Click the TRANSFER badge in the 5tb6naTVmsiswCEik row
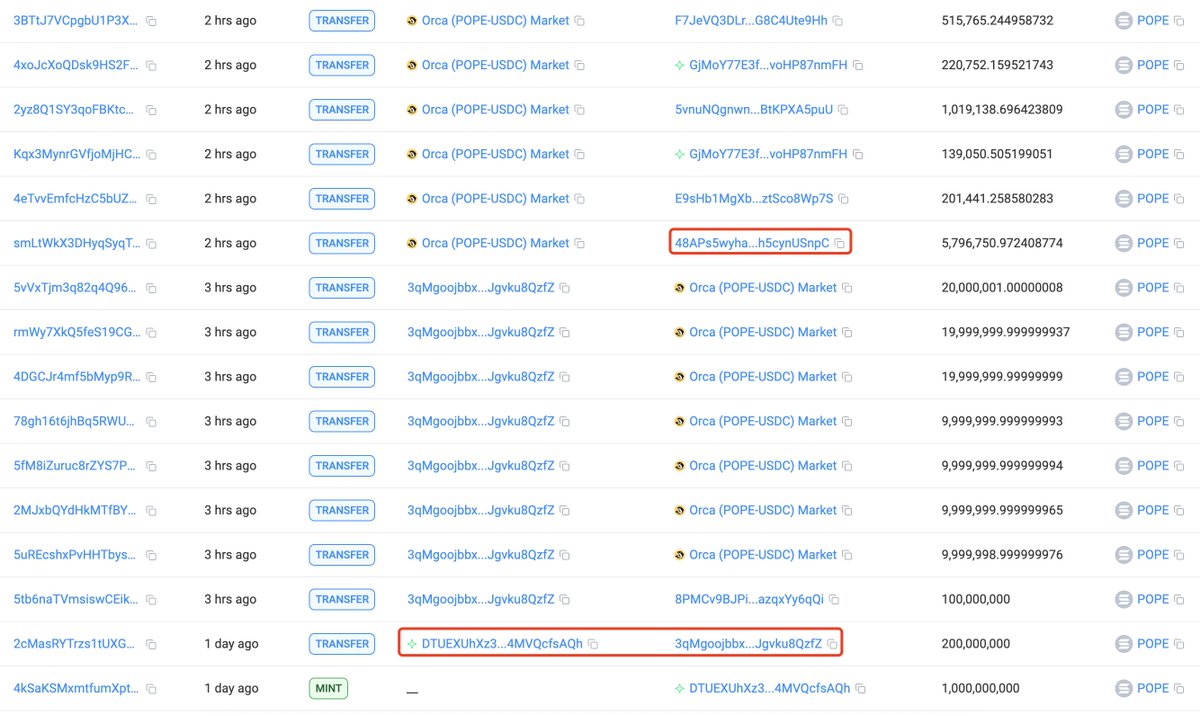The width and height of the screenshot is (1200, 715). tap(342, 599)
